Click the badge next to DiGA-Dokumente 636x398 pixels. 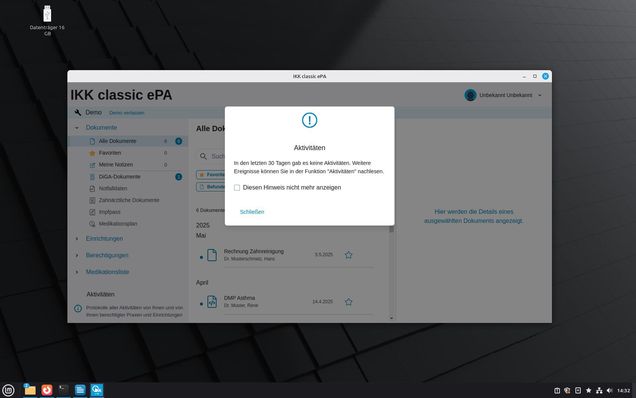178,177
